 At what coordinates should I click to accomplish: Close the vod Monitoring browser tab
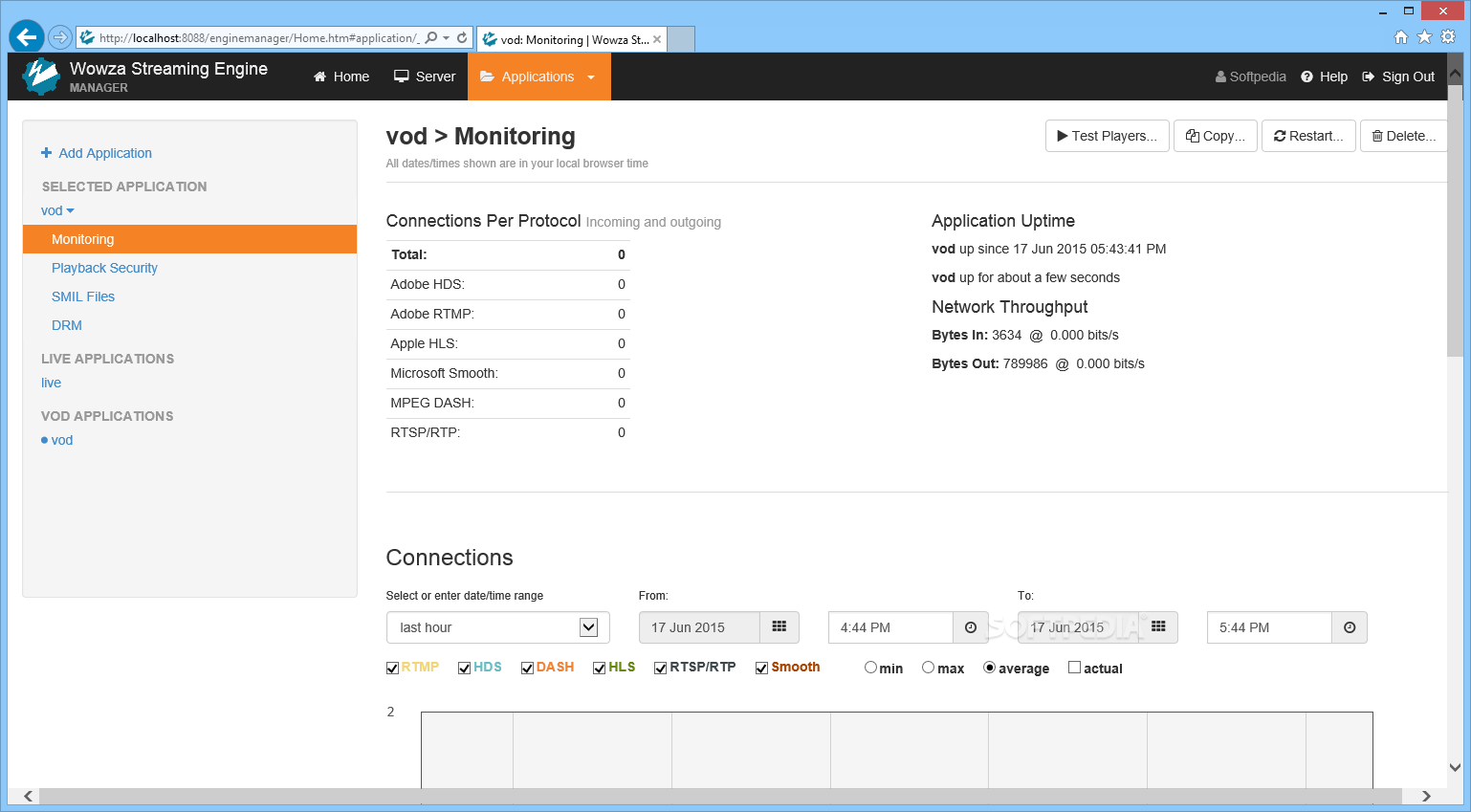[657, 39]
